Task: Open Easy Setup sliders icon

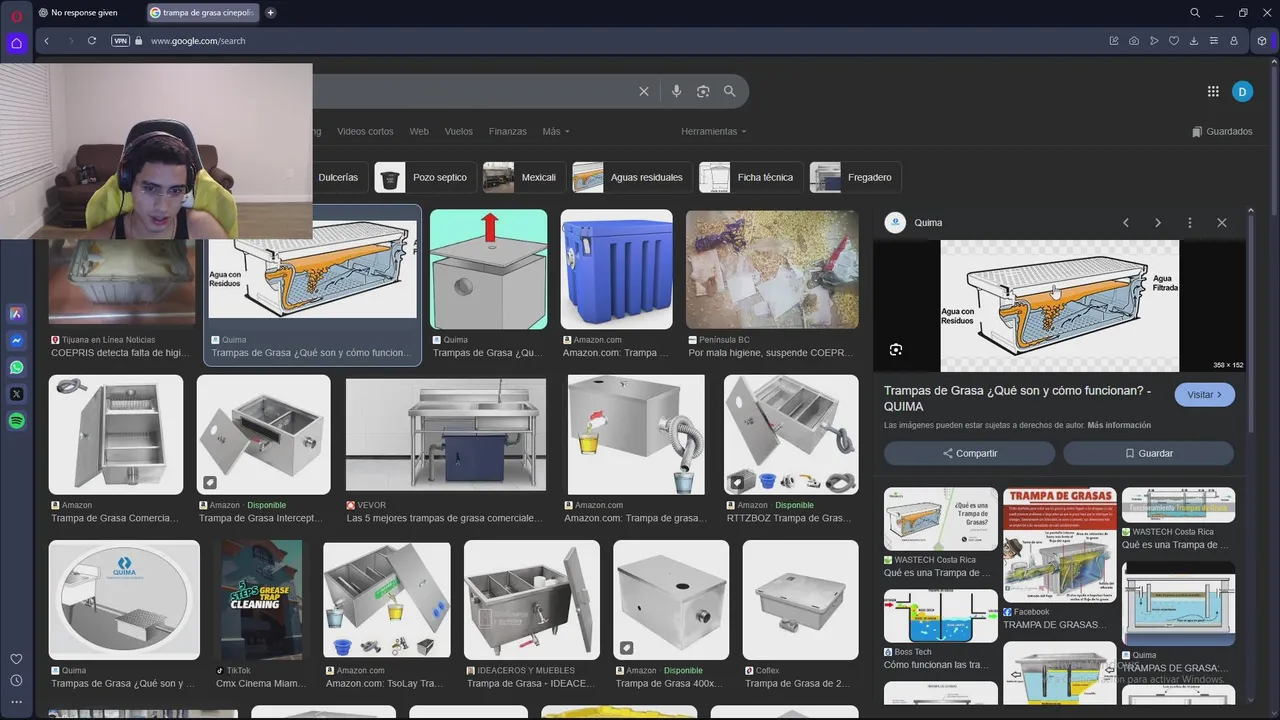Action: click(1214, 41)
